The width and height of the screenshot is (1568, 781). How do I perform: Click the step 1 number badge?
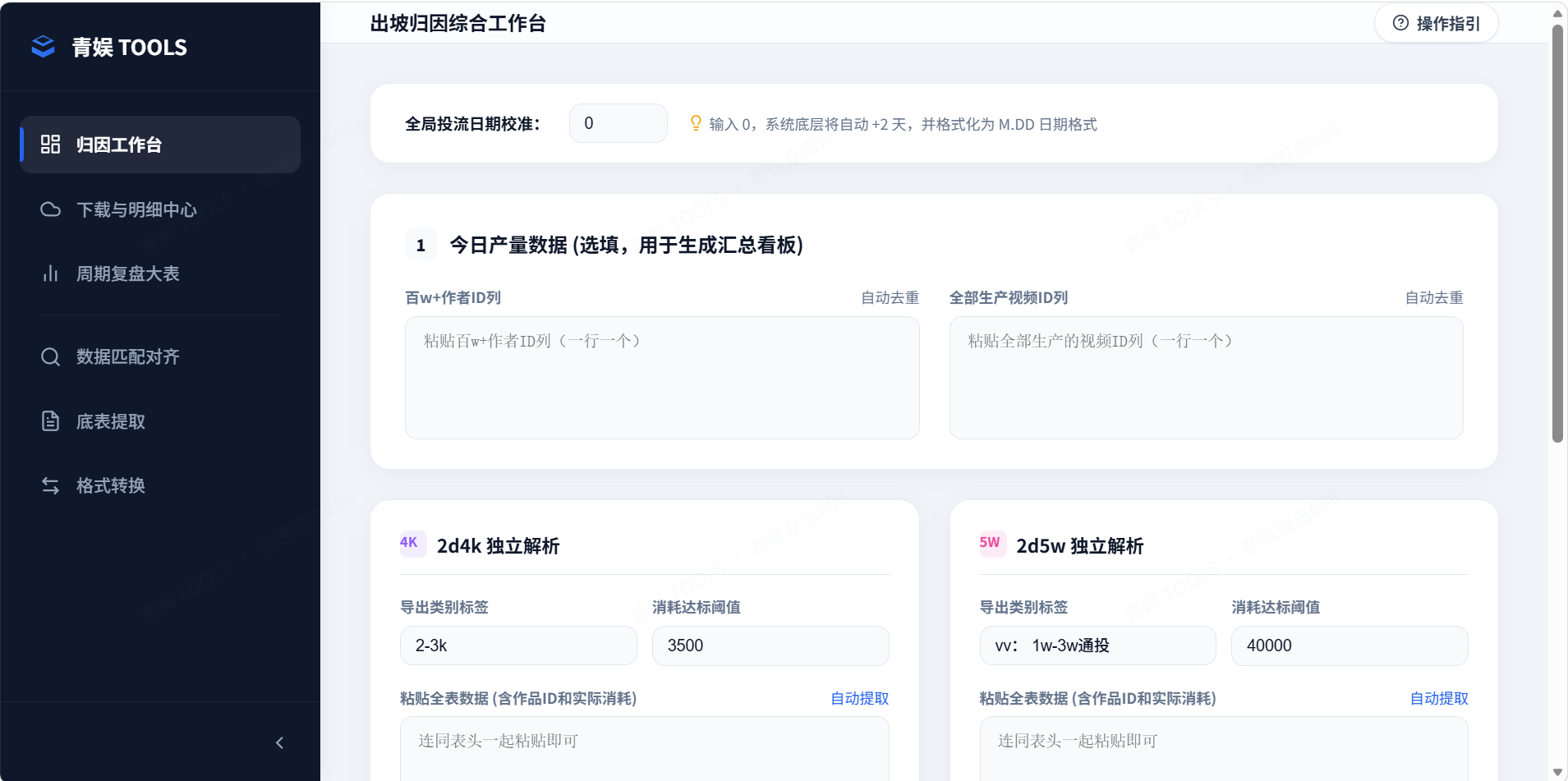[x=421, y=245]
